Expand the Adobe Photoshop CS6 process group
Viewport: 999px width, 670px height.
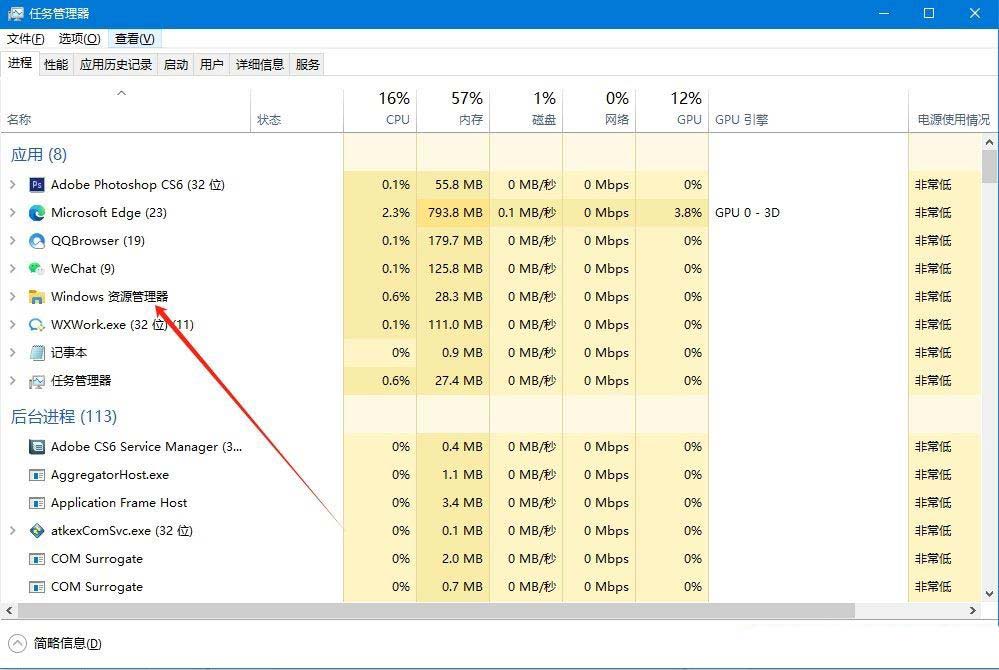(12, 185)
